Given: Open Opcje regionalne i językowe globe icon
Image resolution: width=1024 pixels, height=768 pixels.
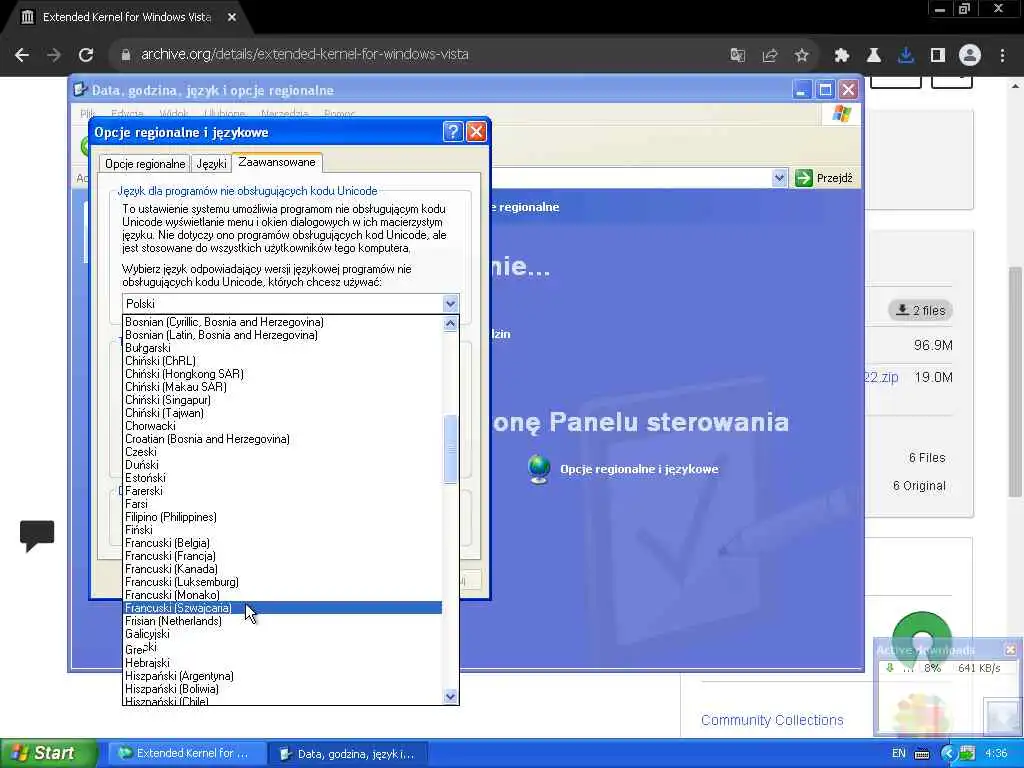Looking at the screenshot, I should click(539, 469).
